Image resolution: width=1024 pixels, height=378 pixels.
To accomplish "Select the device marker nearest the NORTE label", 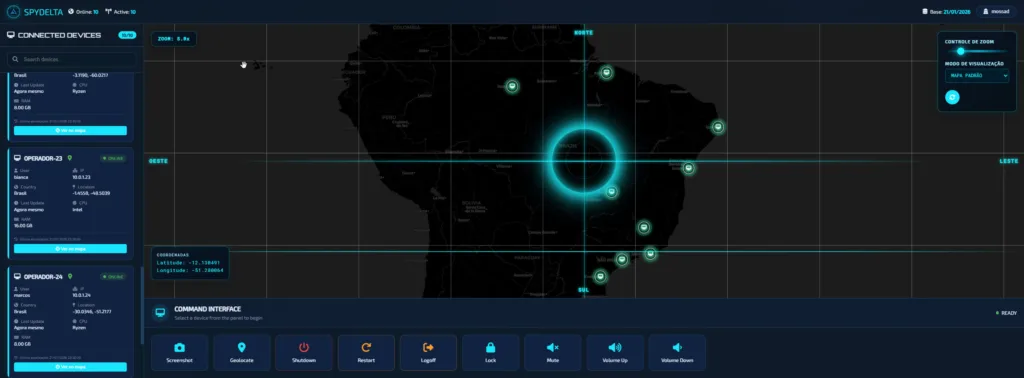I will tap(607, 72).
